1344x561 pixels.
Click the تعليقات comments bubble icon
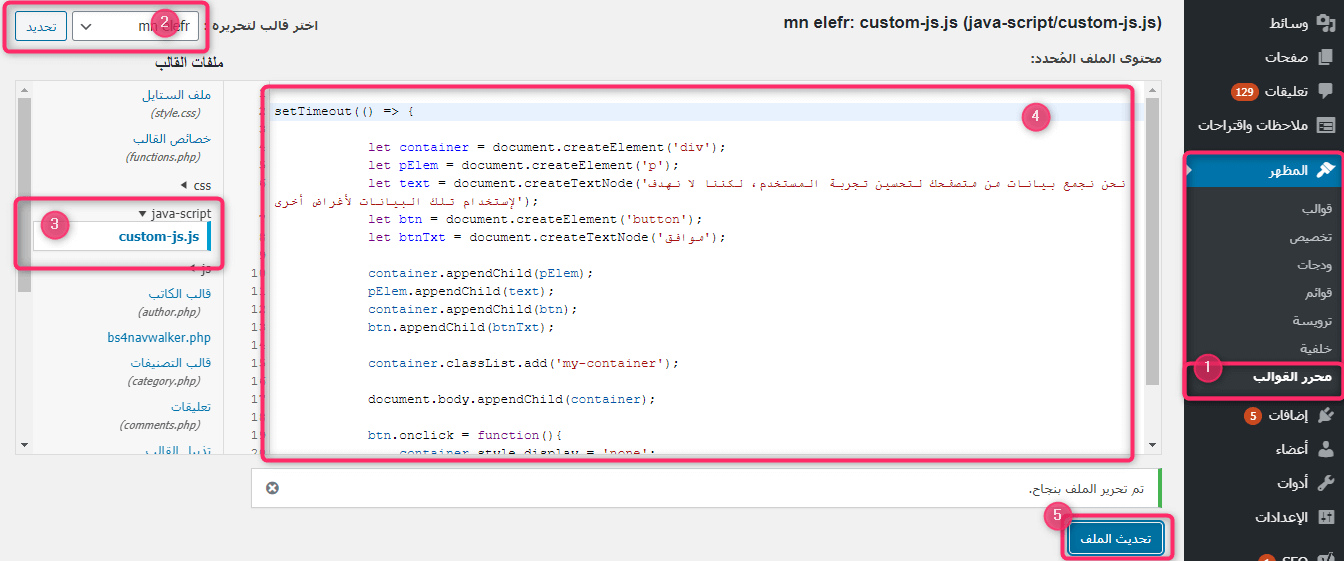1325,91
